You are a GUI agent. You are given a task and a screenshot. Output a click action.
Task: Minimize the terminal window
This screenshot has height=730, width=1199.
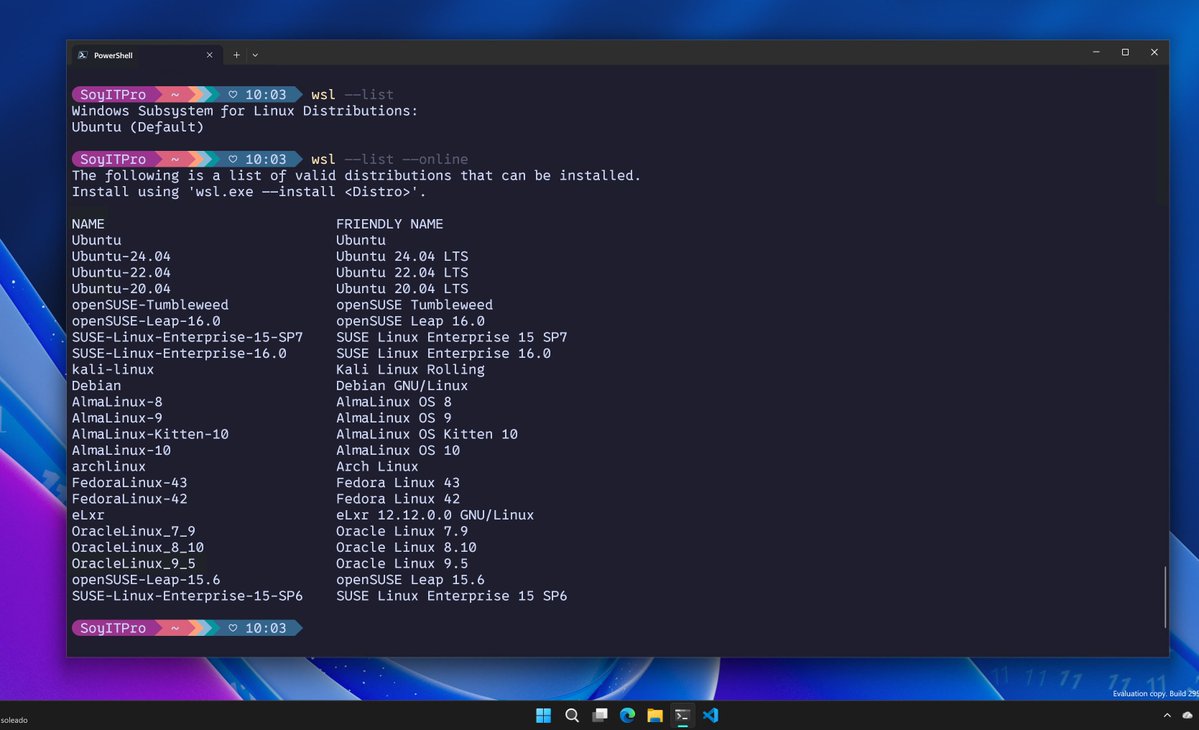[x=1096, y=52]
